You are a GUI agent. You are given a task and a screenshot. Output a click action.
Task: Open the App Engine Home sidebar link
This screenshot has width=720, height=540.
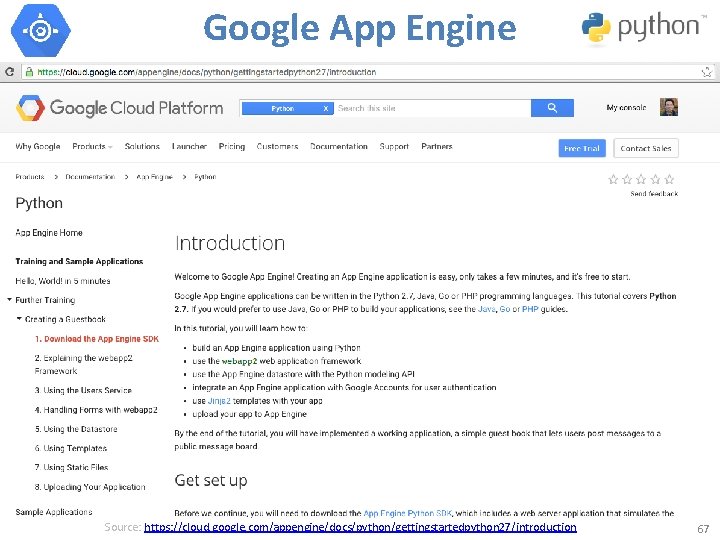tap(49, 233)
